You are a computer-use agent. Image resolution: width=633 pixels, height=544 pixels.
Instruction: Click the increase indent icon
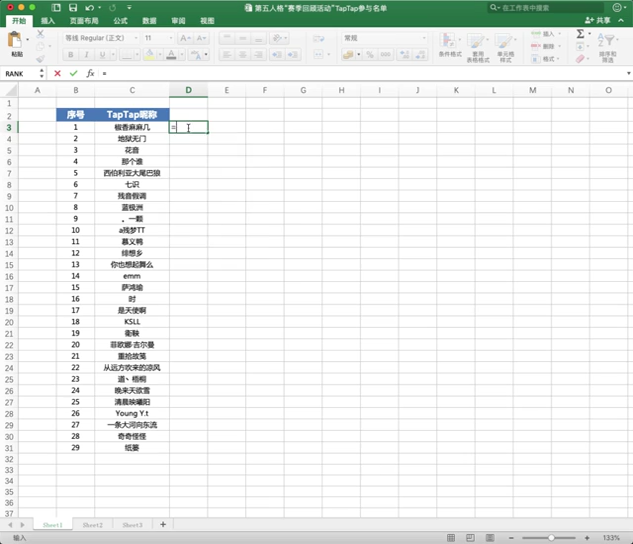pos(293,54)
